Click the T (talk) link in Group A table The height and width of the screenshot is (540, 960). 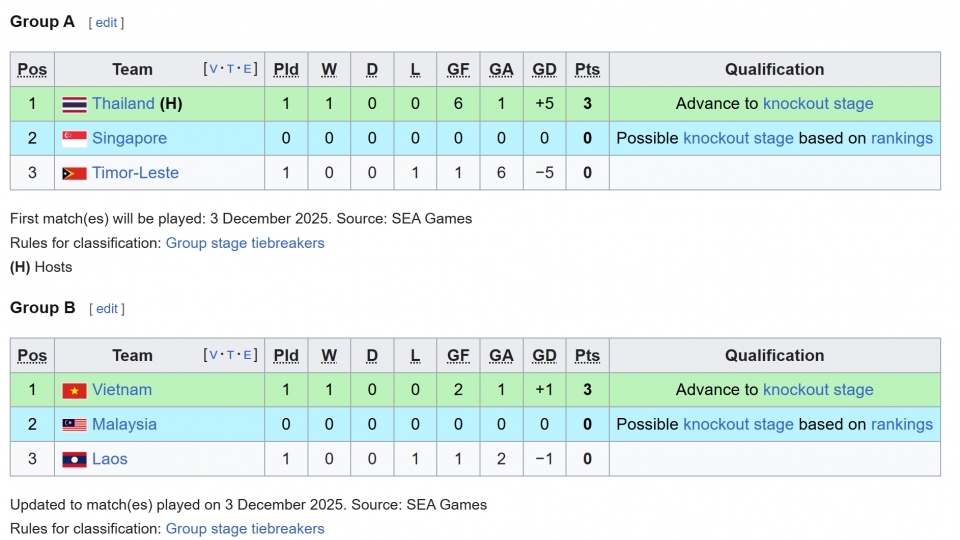coord(230,69)
